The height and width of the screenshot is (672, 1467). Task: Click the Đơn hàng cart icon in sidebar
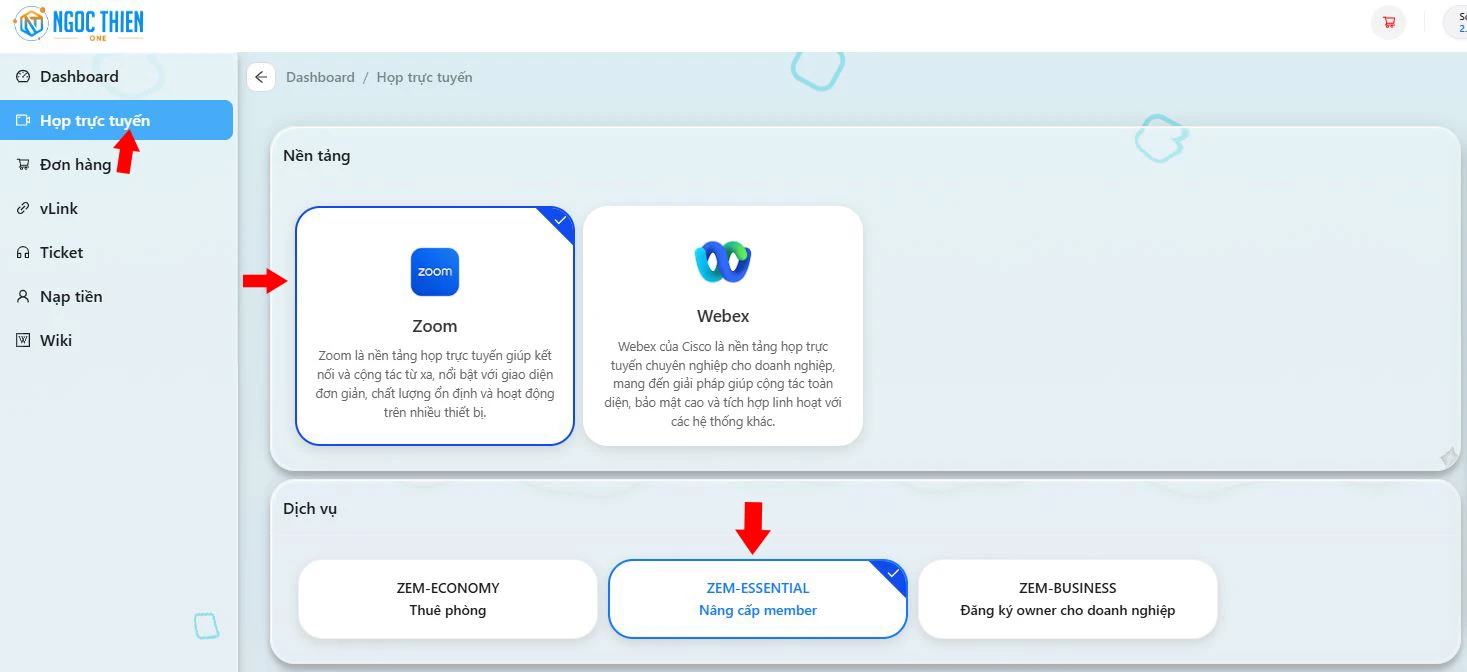tap(23, 165)
